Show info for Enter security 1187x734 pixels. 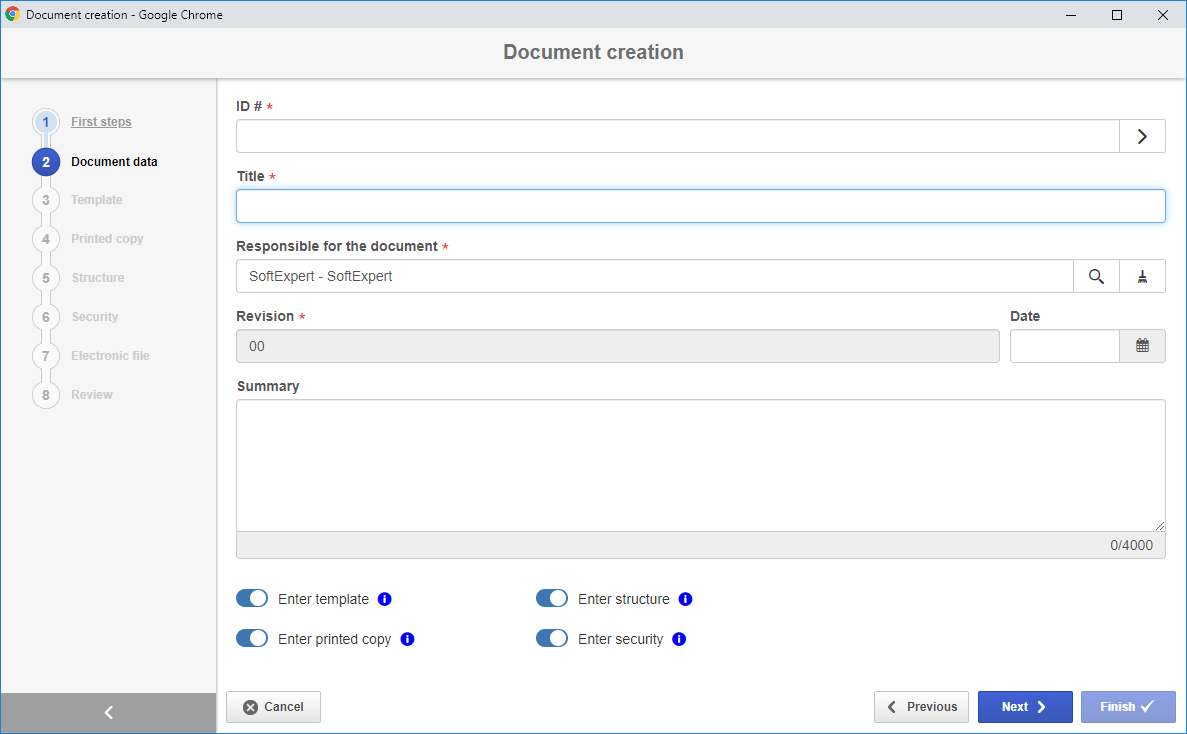(679, 639)
